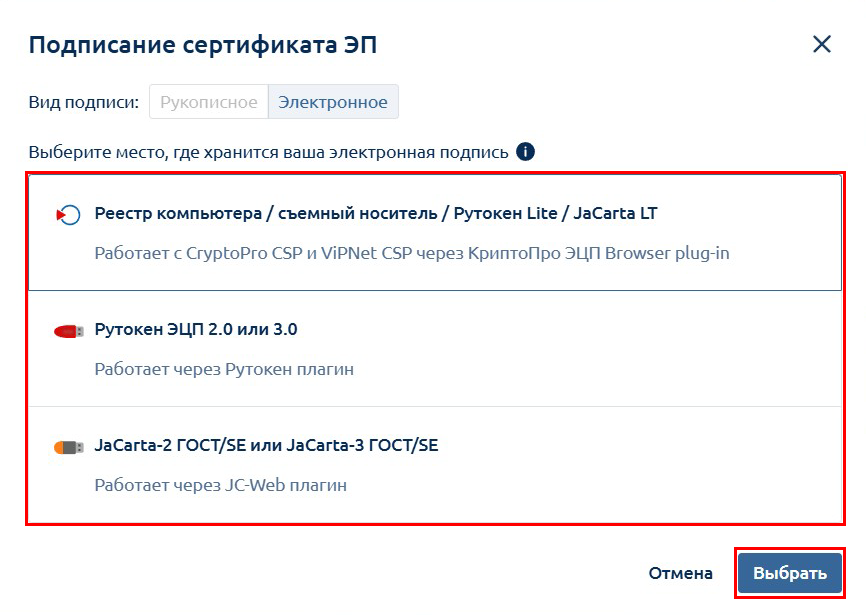Screen dimensions: 866x615
Task: Select Реестр компьютера / съемный носитель option
Action: pyautogui.click(x=435, y=232)
